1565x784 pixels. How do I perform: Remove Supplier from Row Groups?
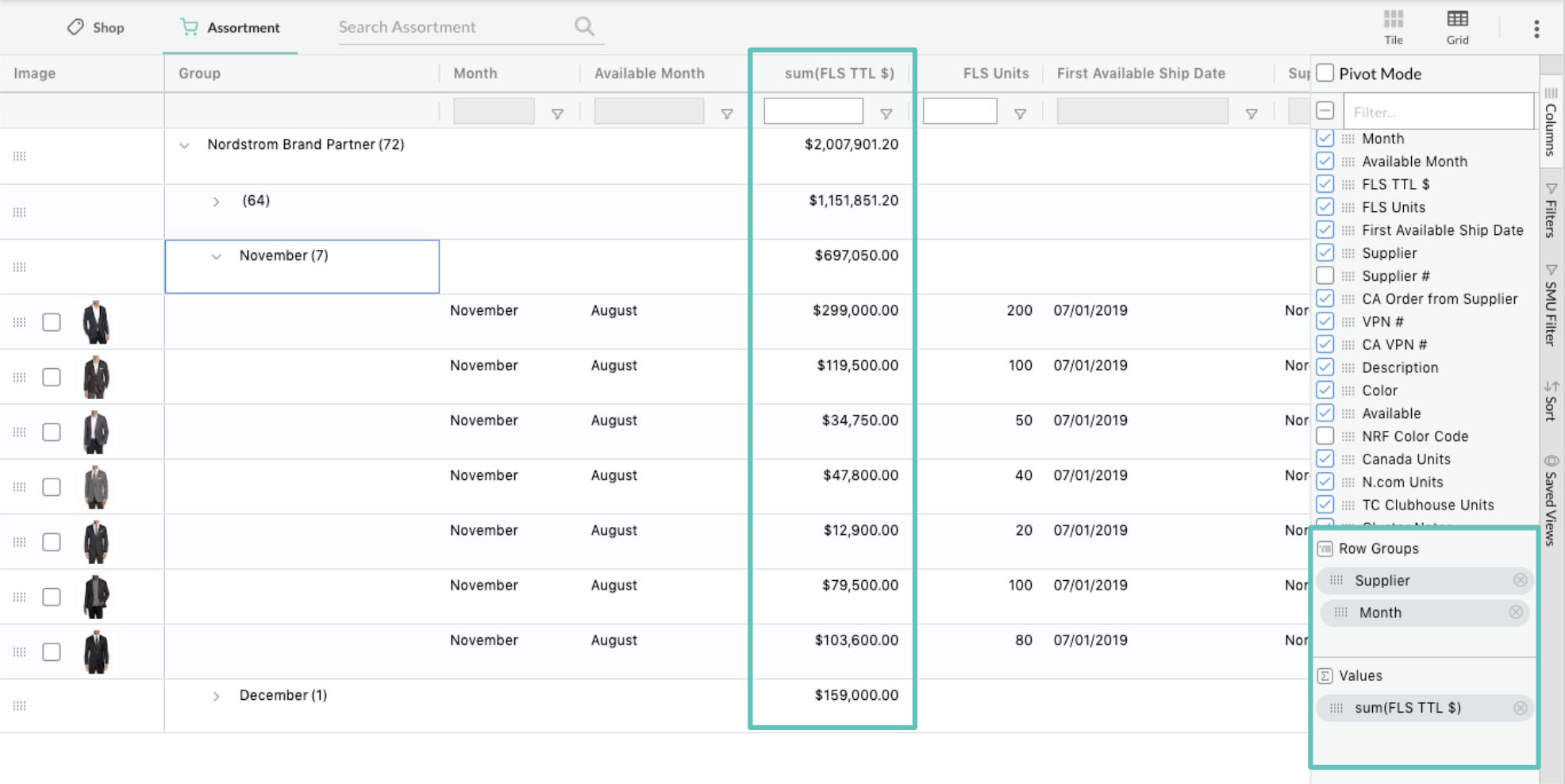tap(1520, 580)
